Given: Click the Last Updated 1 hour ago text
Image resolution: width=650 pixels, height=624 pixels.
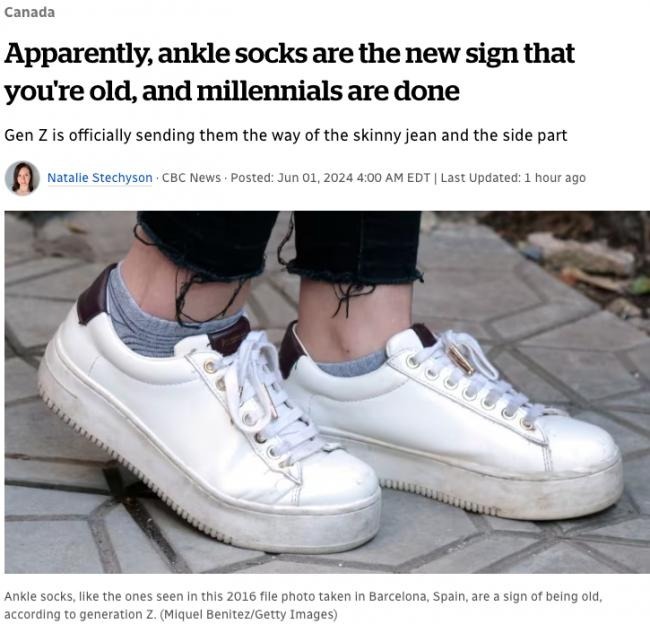Looking at the screenshot, I should [x=513, y=178].
